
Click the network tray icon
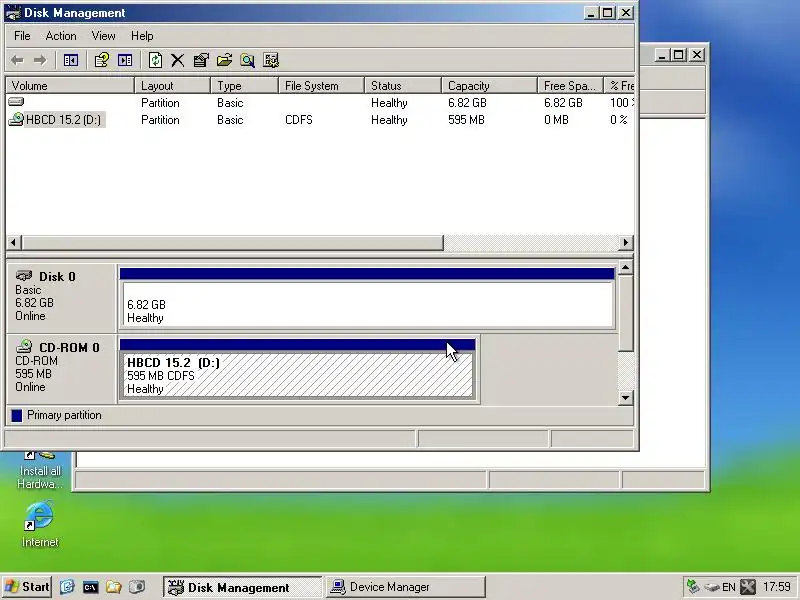coord(693,587)
